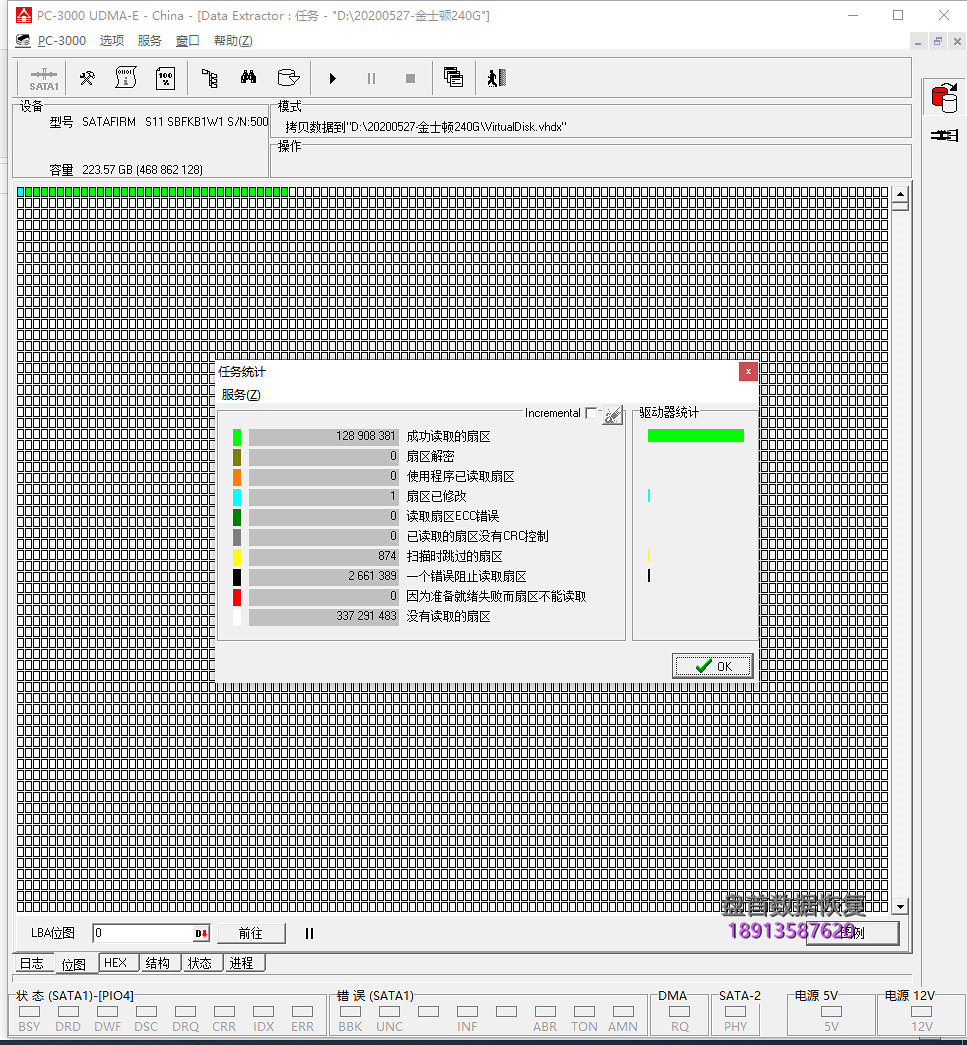Click the green successfully-read sectors color swatch

click(237, 437)
